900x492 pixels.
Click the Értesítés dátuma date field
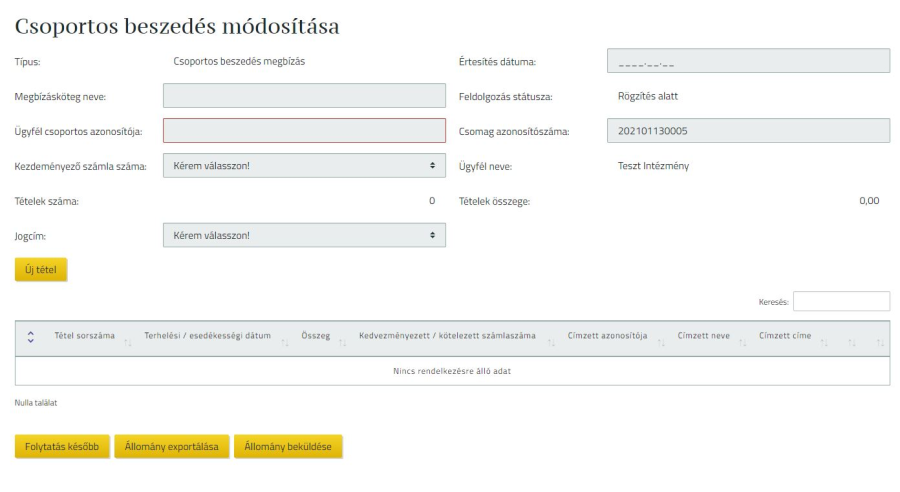click(x=747, y=62)
